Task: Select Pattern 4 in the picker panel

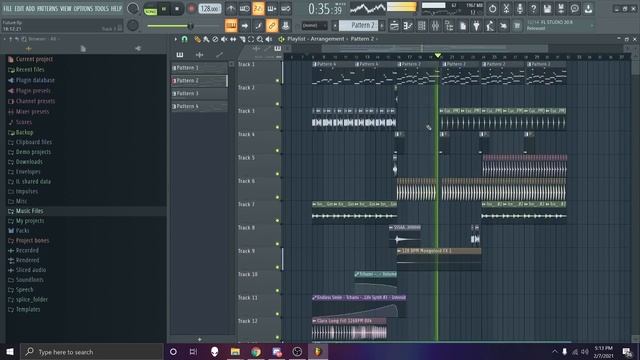Action: click(199, 106)
